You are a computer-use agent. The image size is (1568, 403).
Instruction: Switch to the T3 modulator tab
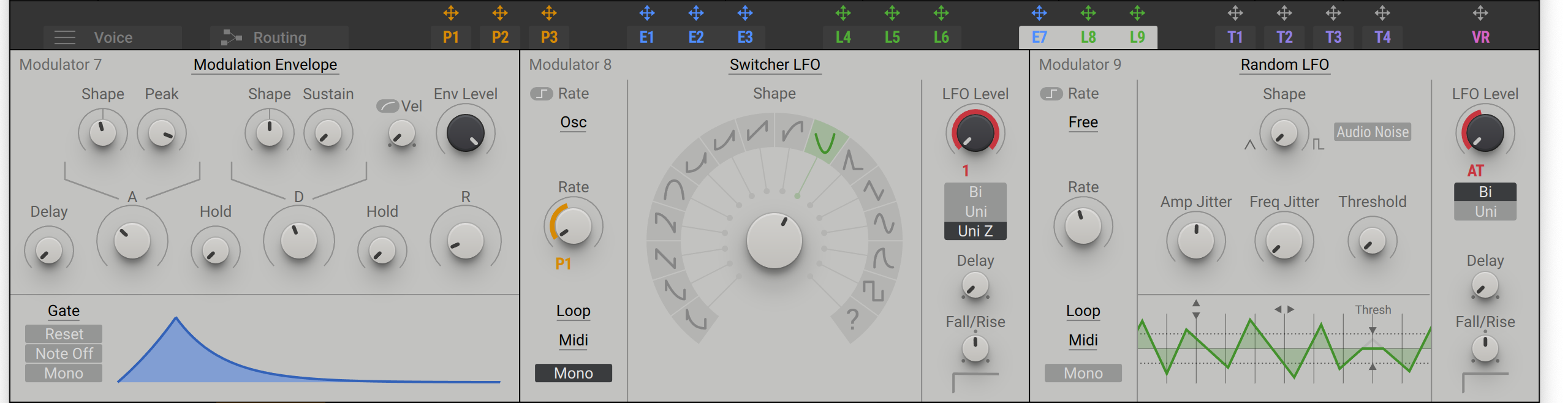(1333, 37)
